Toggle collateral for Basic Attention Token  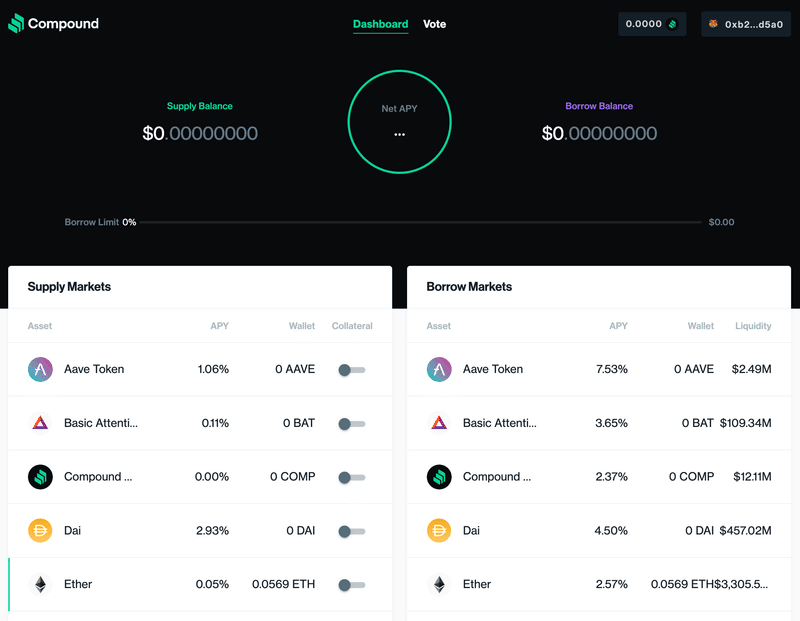pyautogui.click(x=352, y=424)
